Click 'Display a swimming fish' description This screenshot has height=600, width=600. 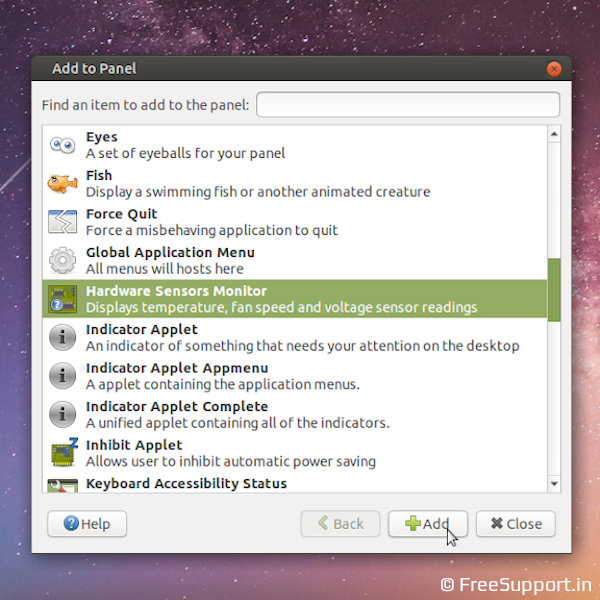[258, 192]
